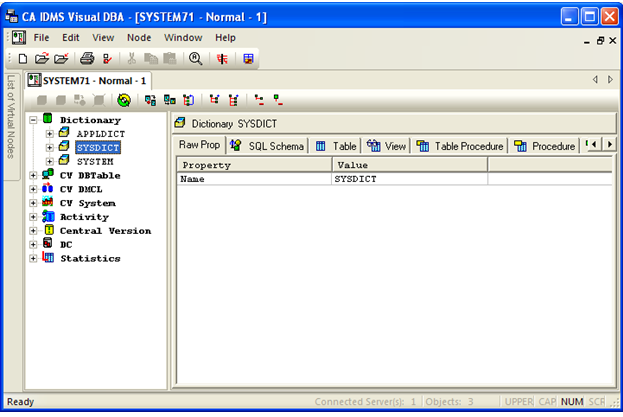Click the document tabs scroll-right arrow
Screen dimensions: 623x417
coord(610,80)
